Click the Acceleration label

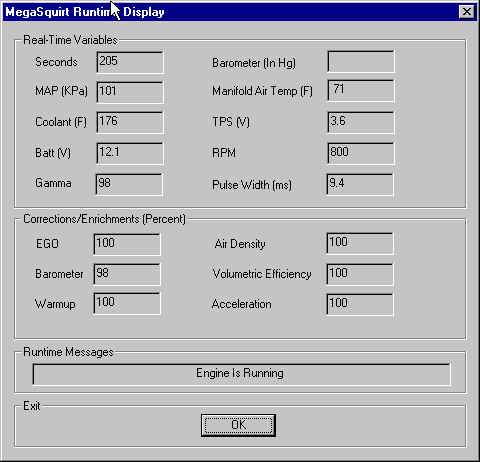(242, 304)
